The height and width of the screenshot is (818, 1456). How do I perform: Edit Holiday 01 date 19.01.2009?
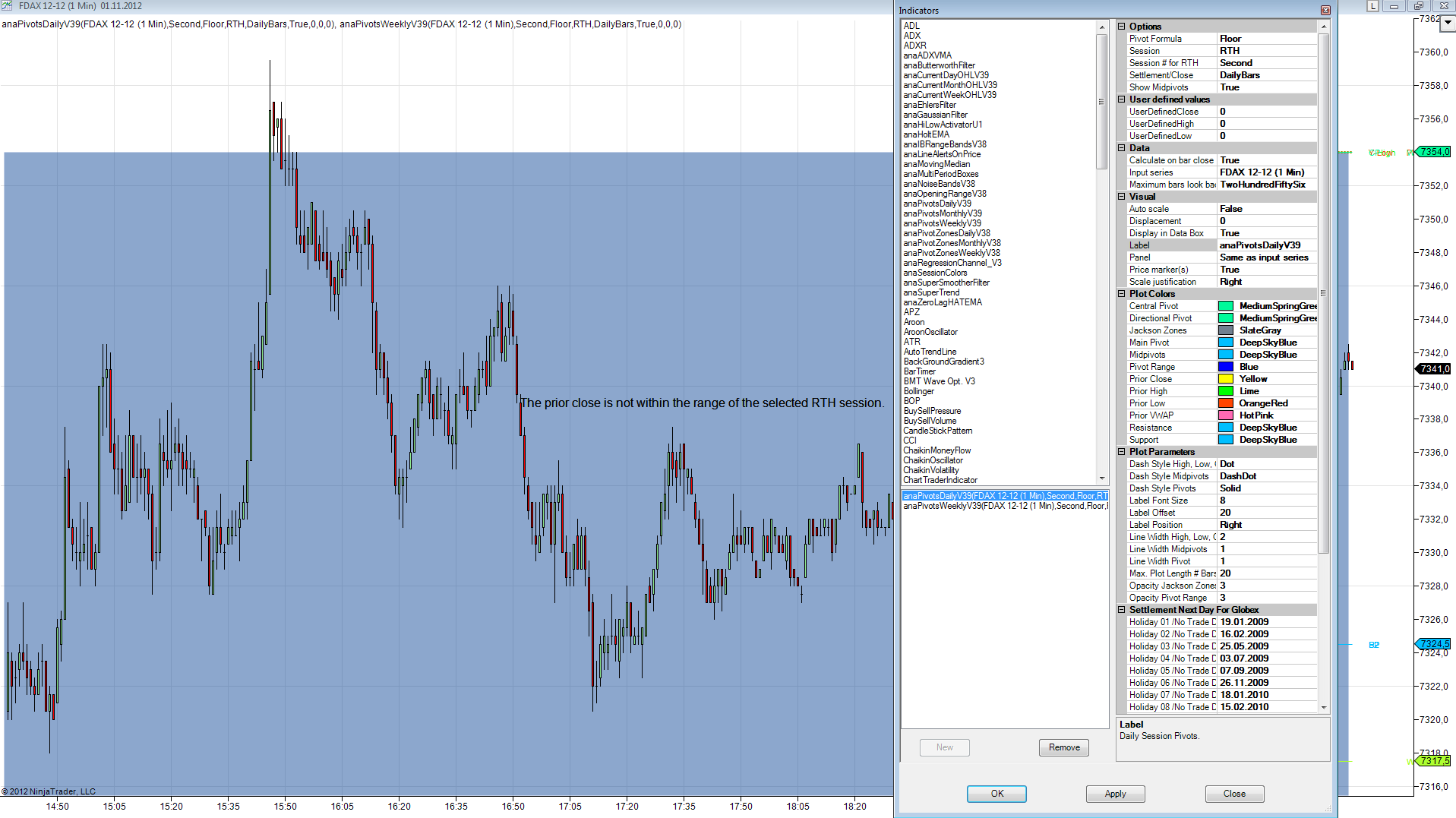coord(1267,622)
